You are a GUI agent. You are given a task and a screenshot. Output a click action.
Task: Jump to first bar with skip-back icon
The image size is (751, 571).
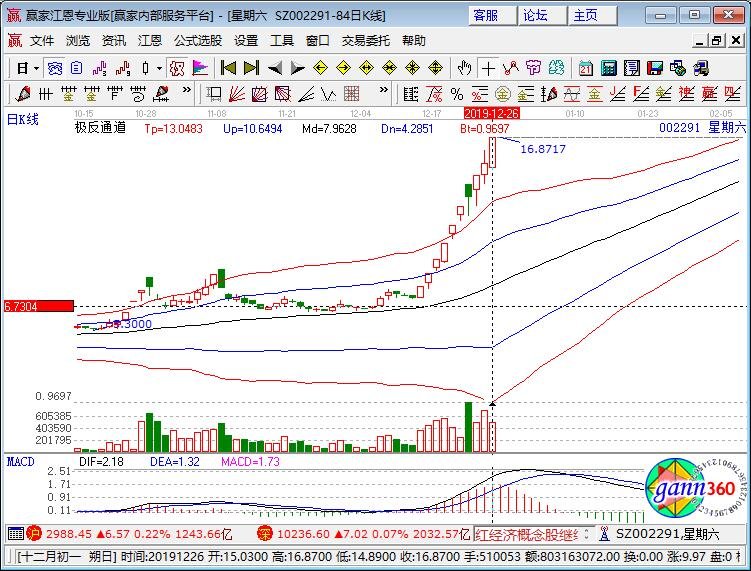228,68
